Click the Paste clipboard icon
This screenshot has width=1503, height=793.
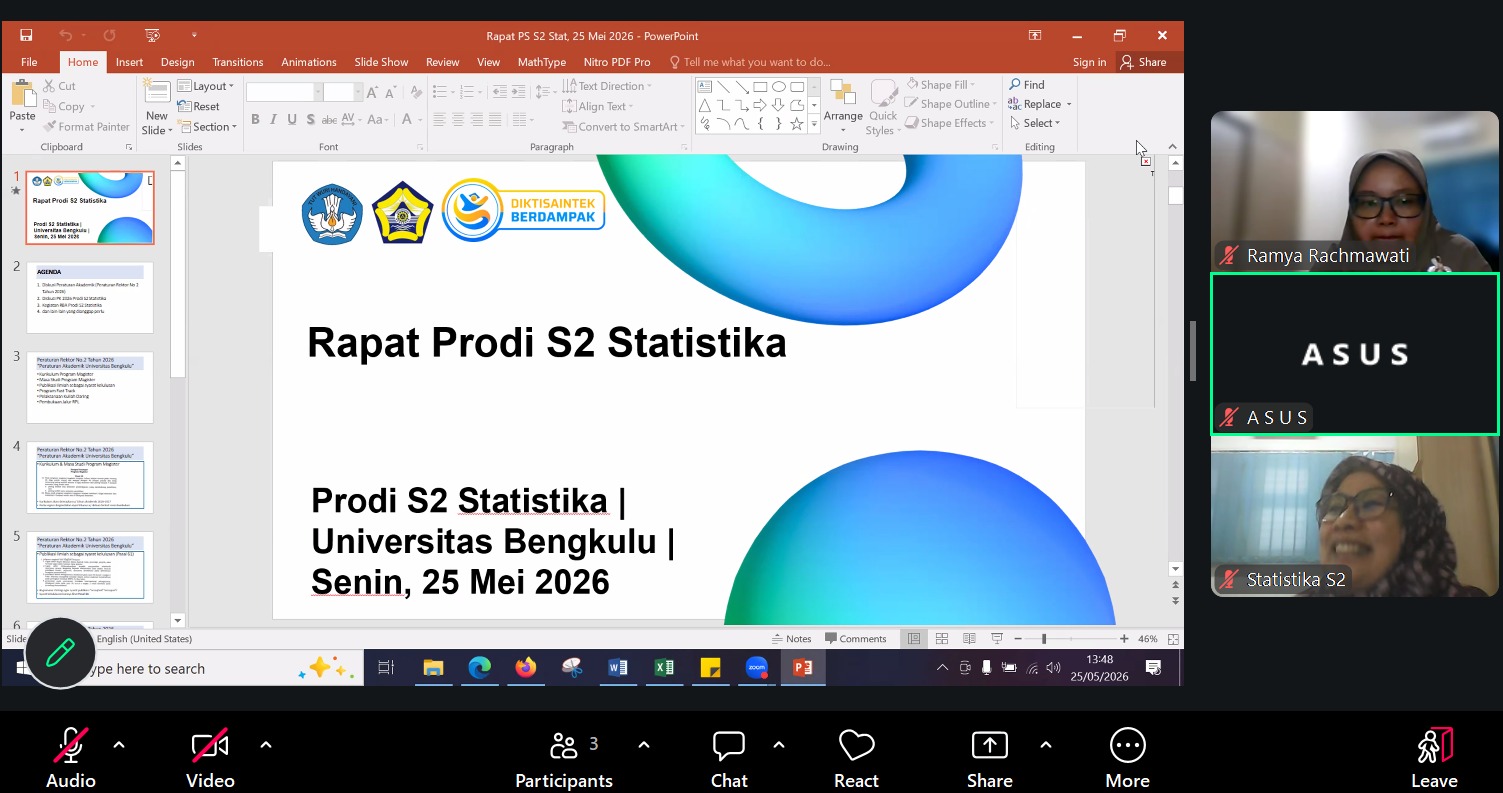(22, 95)
